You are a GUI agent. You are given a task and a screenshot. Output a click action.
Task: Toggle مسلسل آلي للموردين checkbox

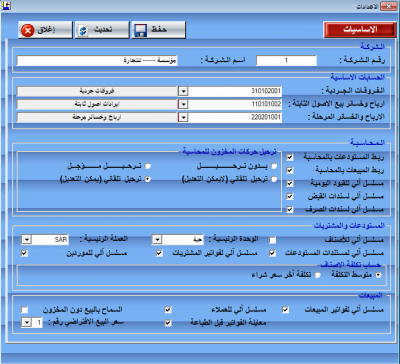coord(24,253)
